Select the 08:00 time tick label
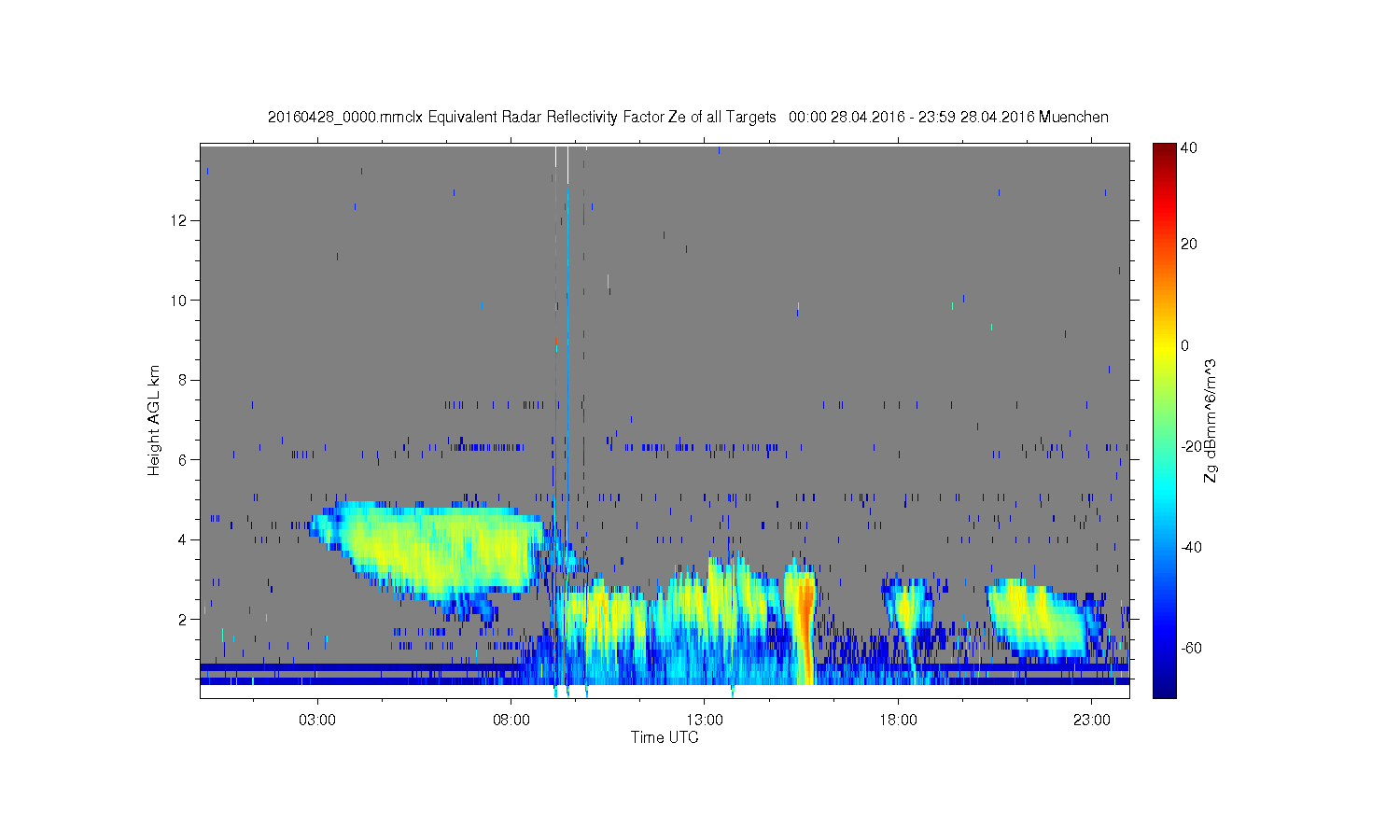Viewport: 1400px width, 840px height. click(x=511, y=721)
